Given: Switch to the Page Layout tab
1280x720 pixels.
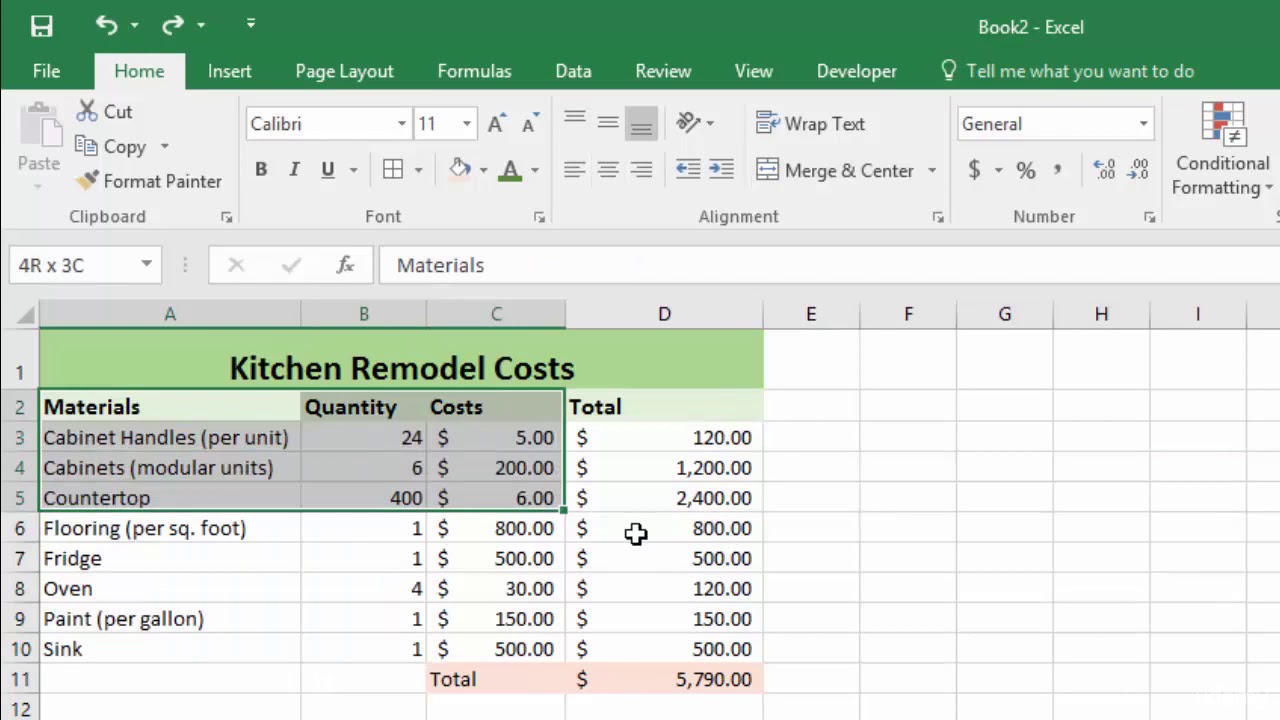Looking at the screenshot, I should click(x=344, y=71).
